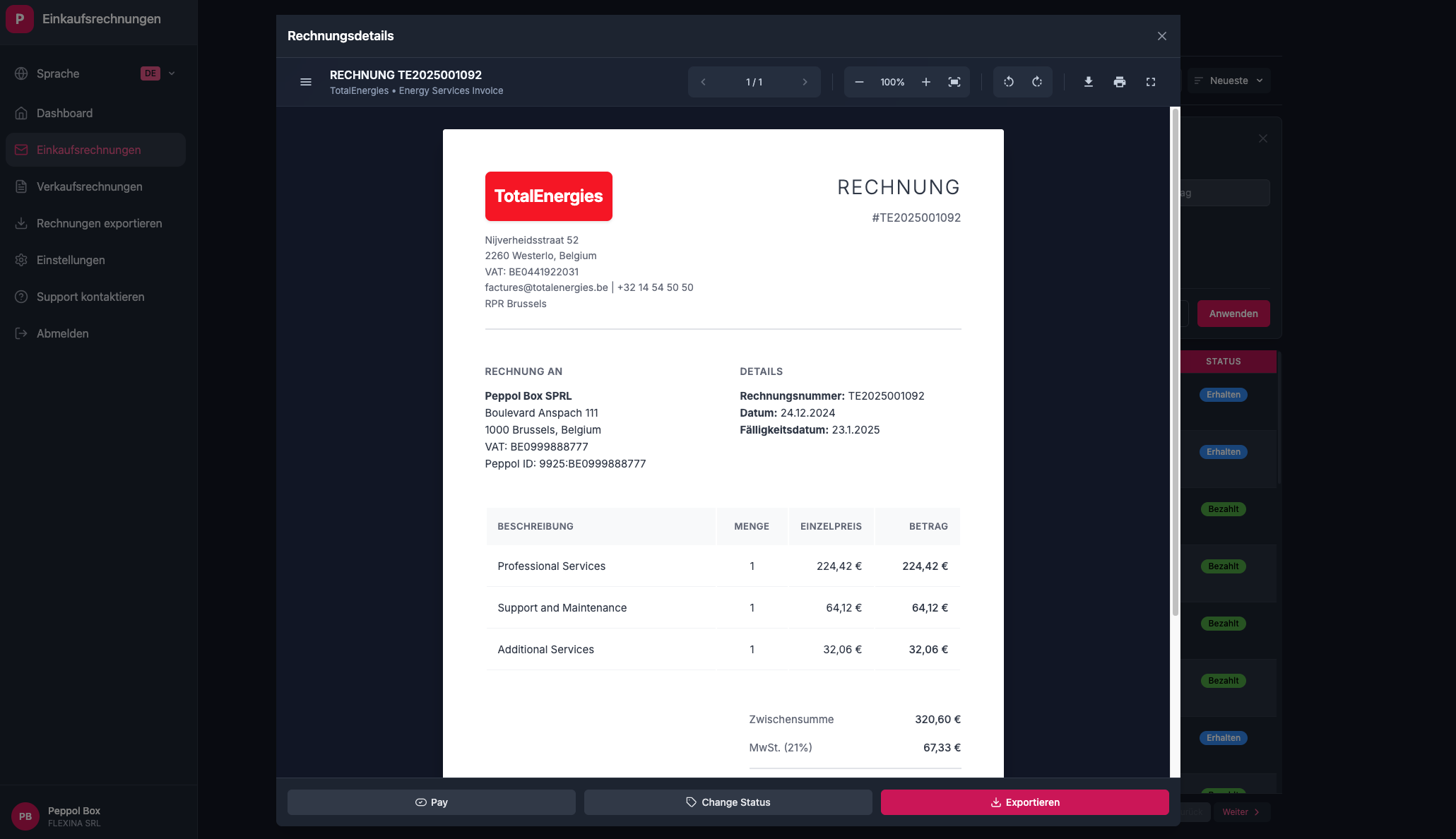Image resolution: width=1456 pixels, height=839 pixels.
Task: Select Einkaufsrechnungen in sidebar
Action: [95, 150]
